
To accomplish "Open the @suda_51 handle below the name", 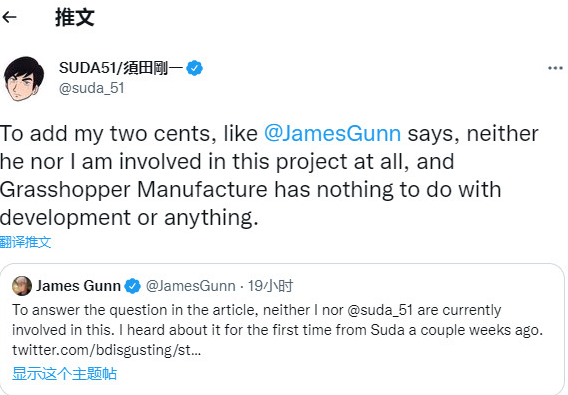I will (x=92, y=88).
